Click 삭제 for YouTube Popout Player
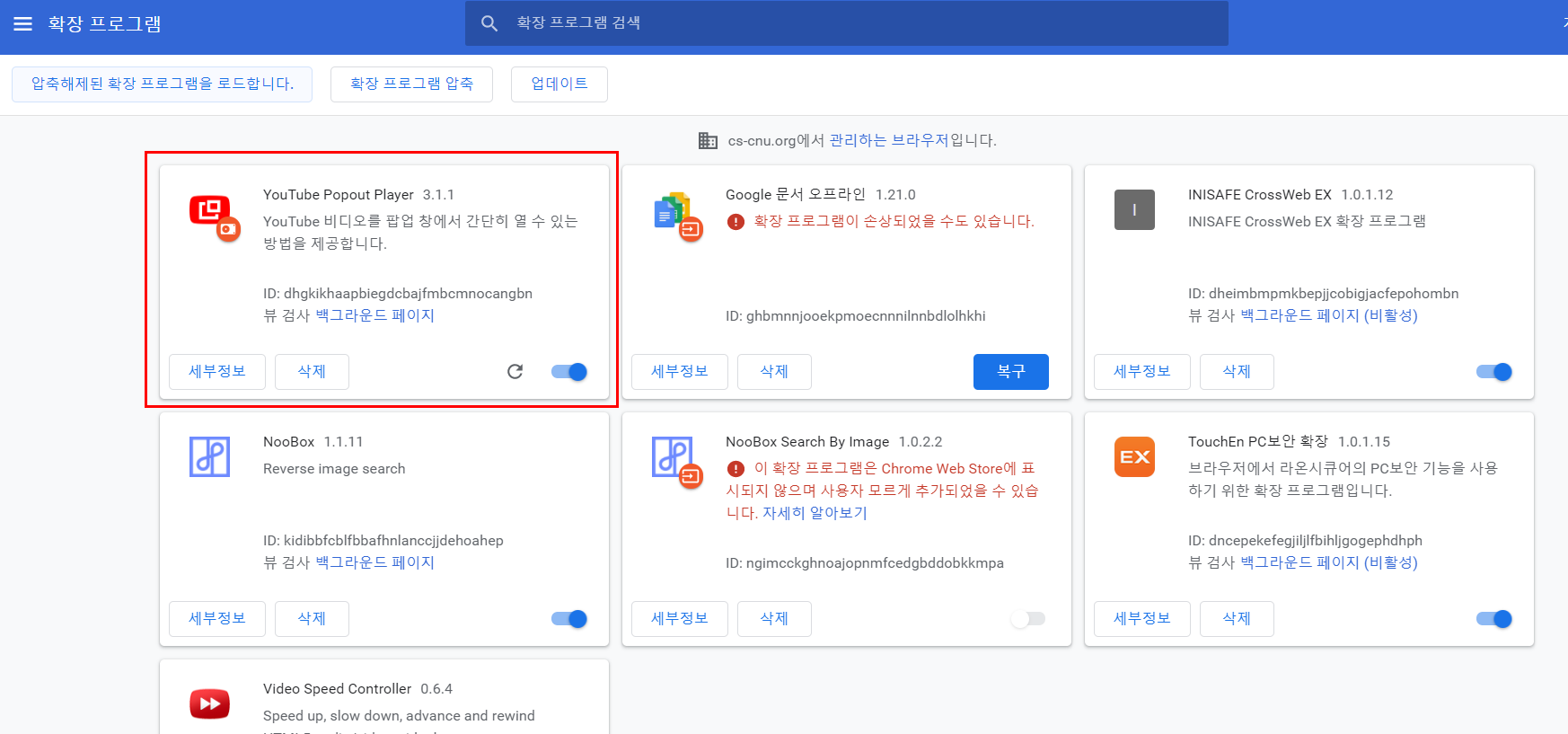This screenshot has width=1568, height=734. (312, 372)
